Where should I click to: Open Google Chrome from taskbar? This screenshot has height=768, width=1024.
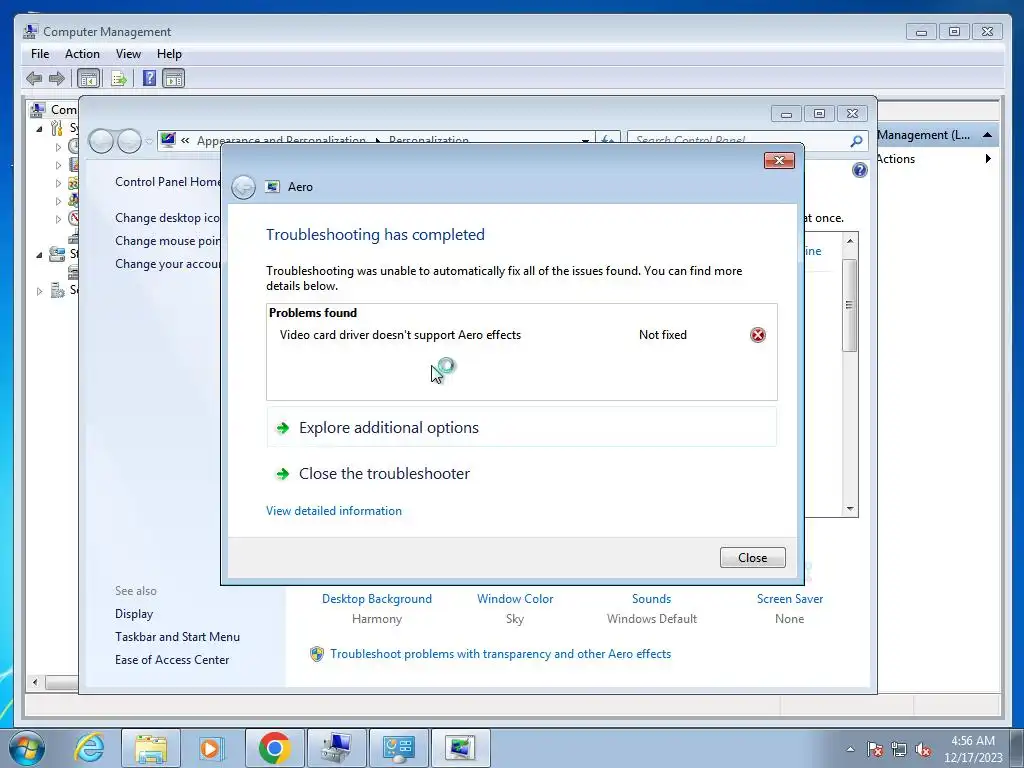[274, 748]
